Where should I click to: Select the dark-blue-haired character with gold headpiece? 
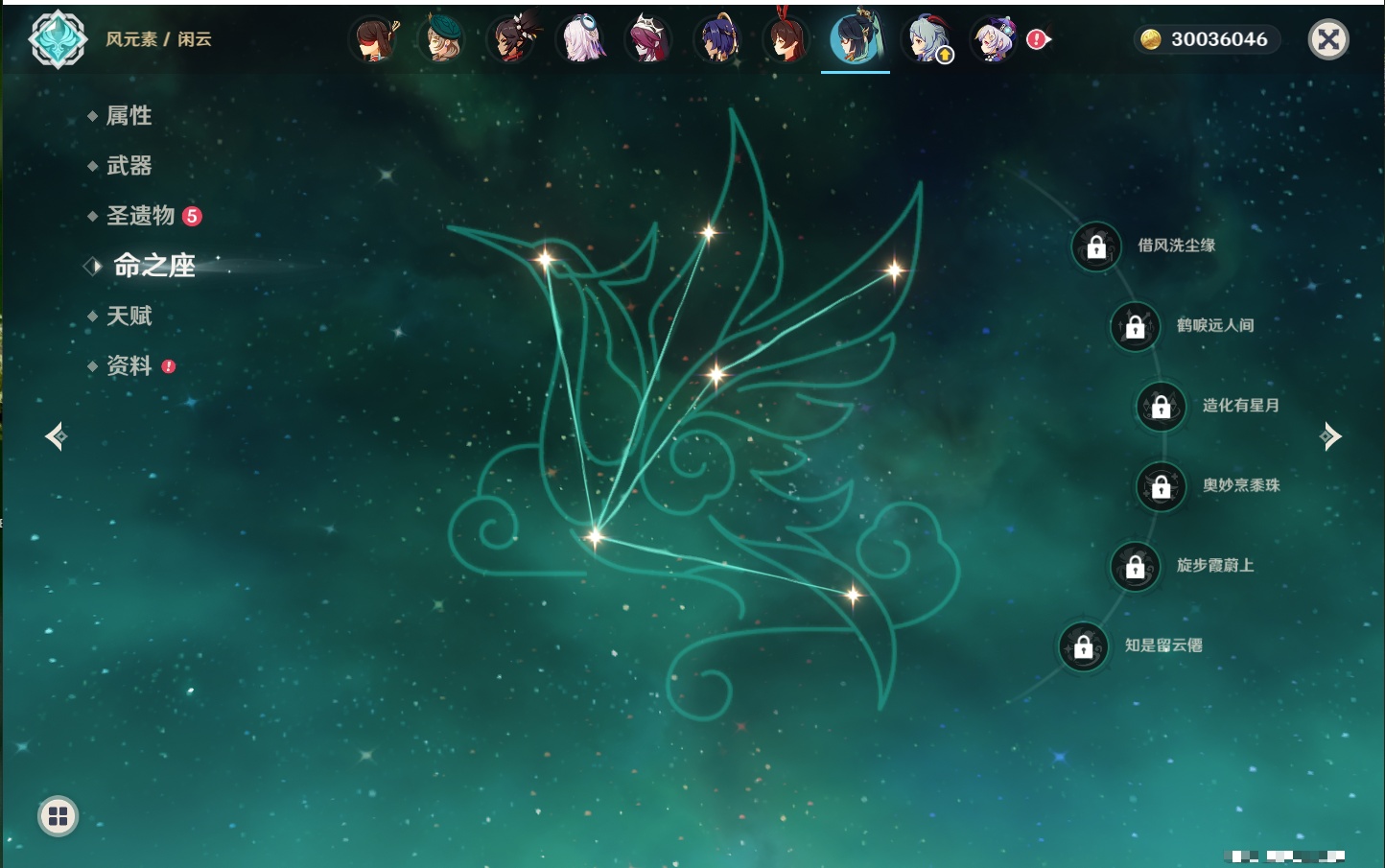click(718, 39)
